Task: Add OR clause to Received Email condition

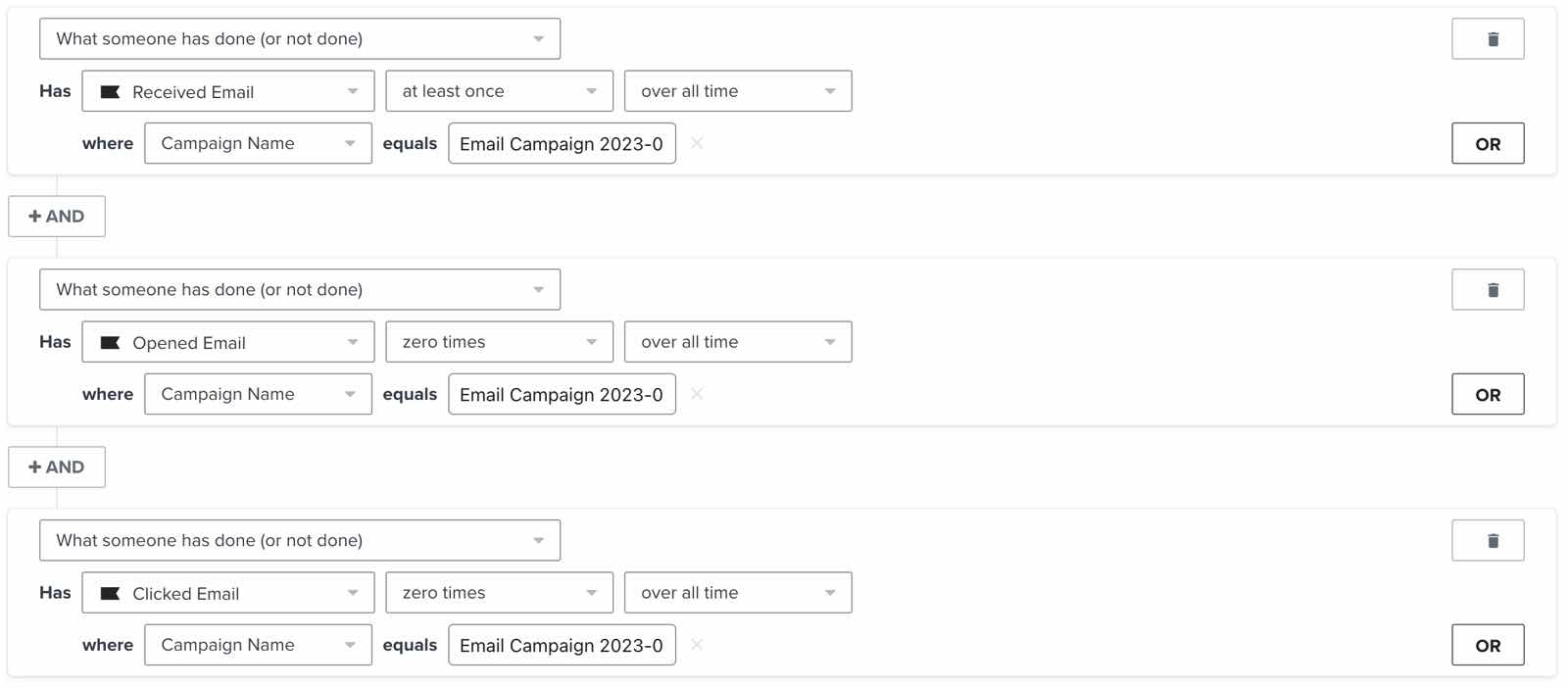Action: (1488, 143)
